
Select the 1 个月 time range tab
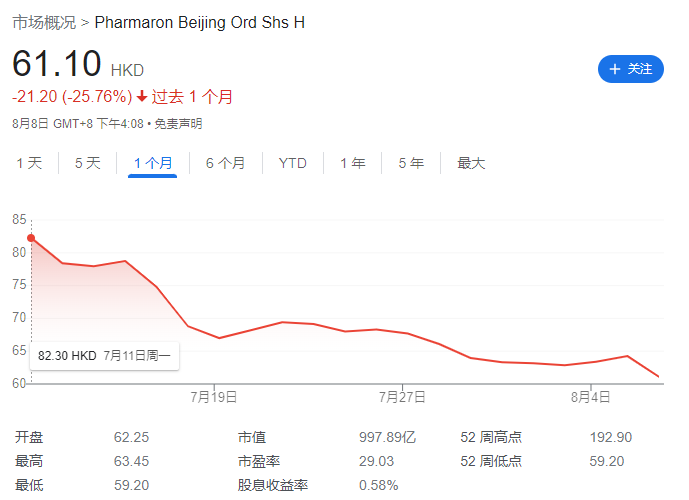coord(152,163)
